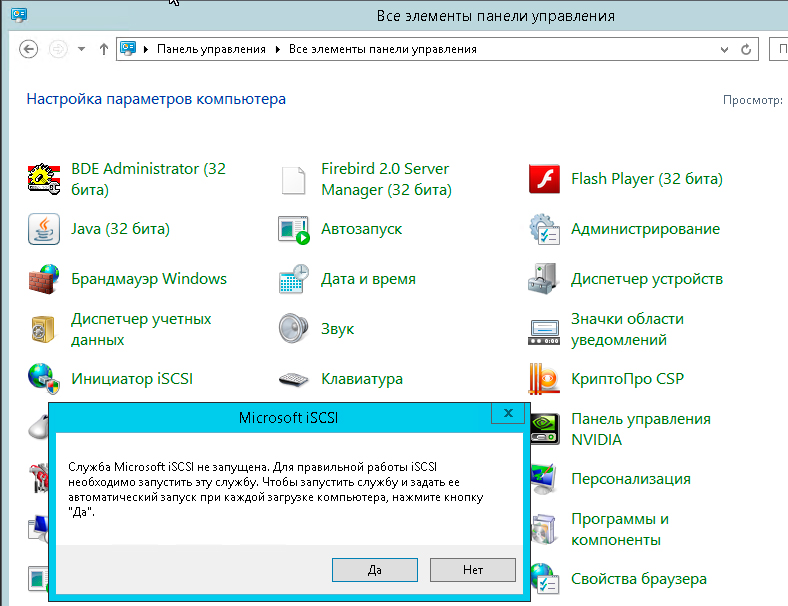Open Брандмауэр Windows text link
The image size is (788, 606).
(149, 279)
